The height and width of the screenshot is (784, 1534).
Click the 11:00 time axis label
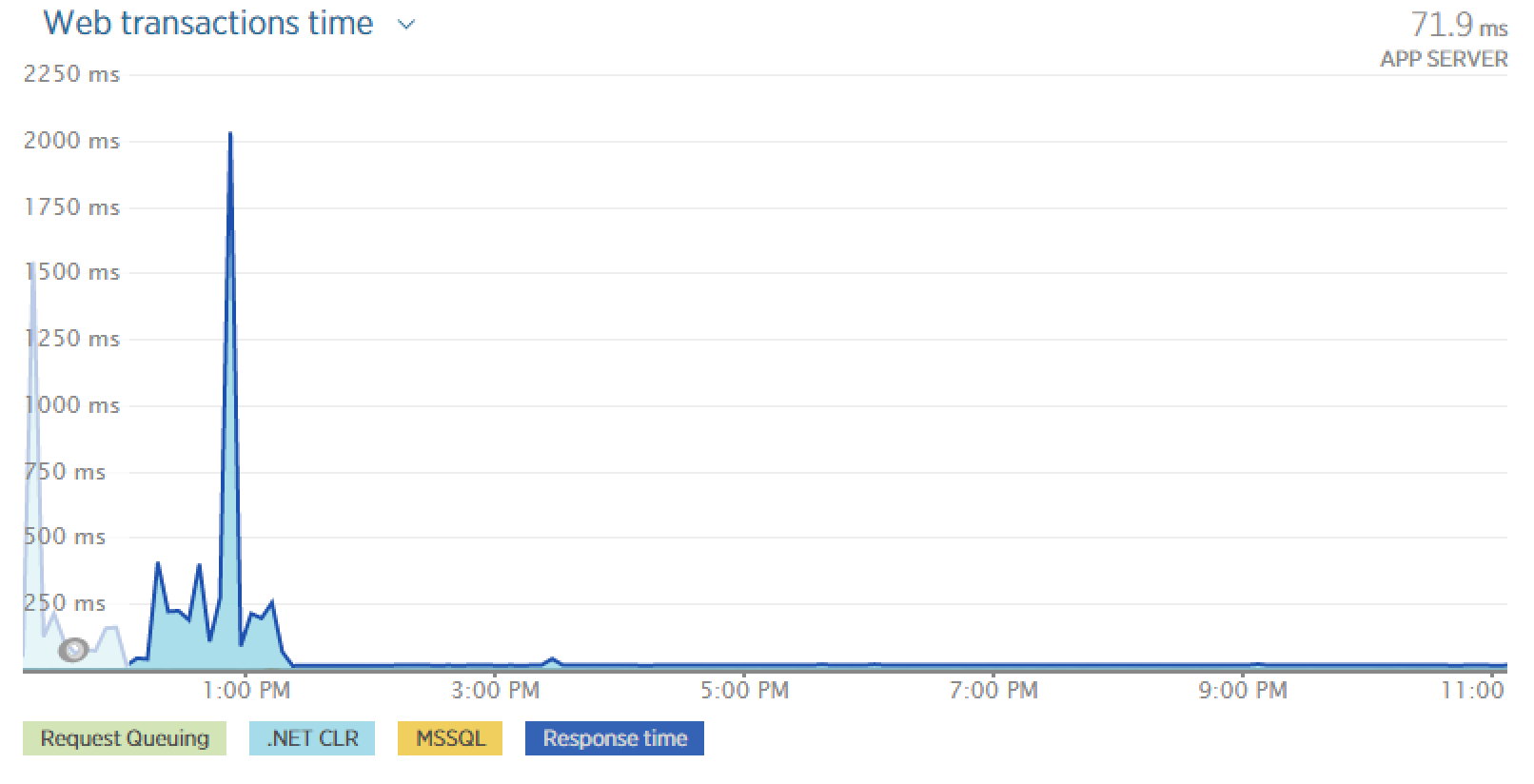click(x=1472, y=690)
